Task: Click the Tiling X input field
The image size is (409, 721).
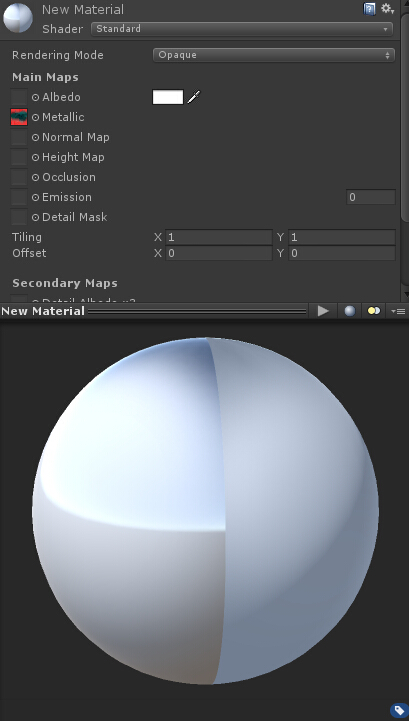Action: click(x=219, y=237)
